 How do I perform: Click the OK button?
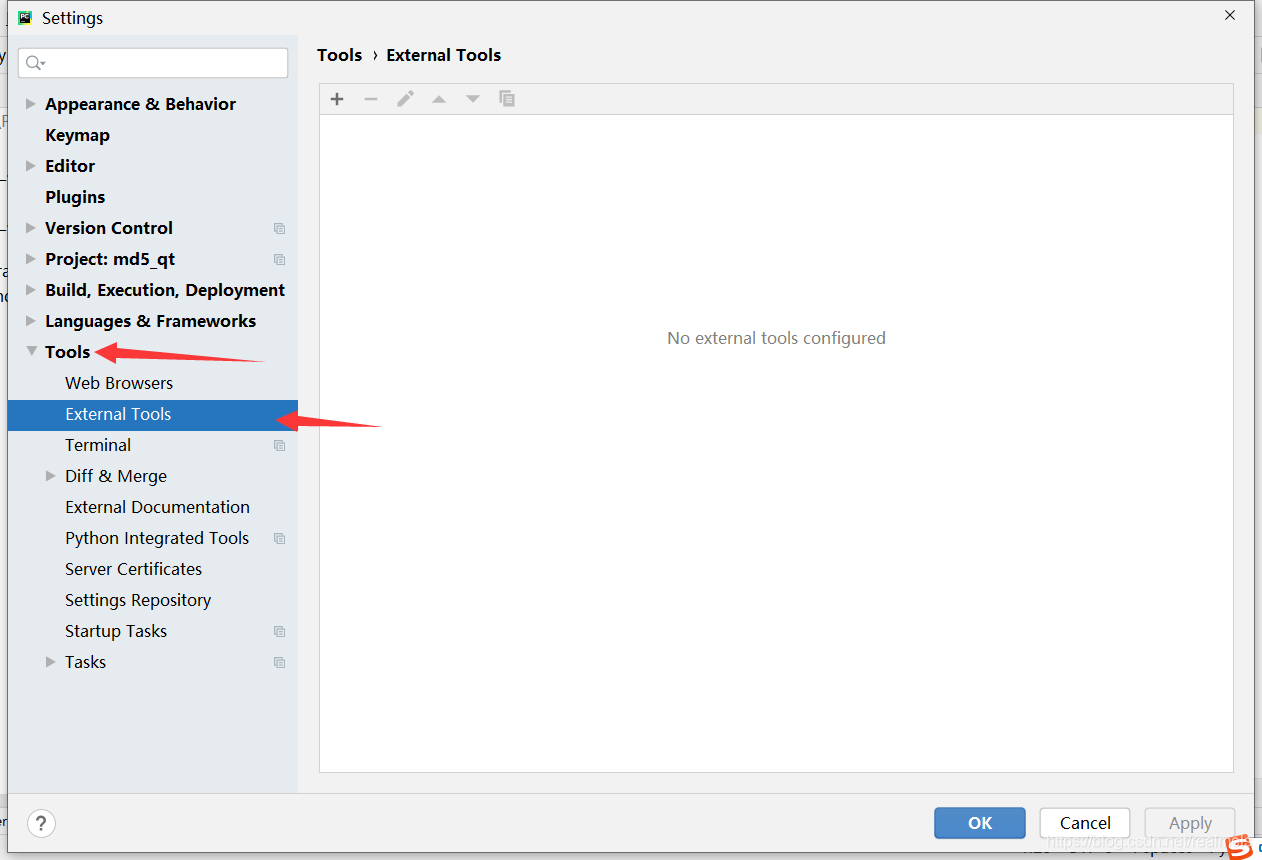click(x=980, y=823)
